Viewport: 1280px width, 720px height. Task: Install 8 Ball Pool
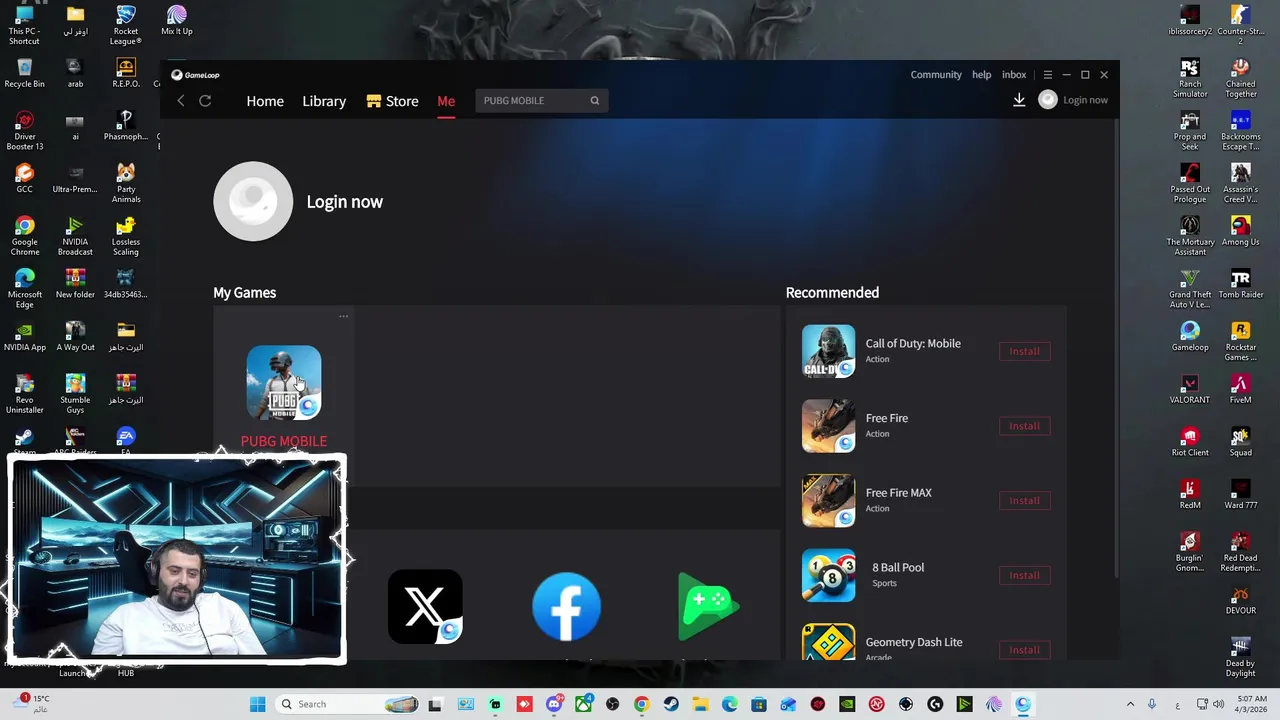click(1024, 575)
